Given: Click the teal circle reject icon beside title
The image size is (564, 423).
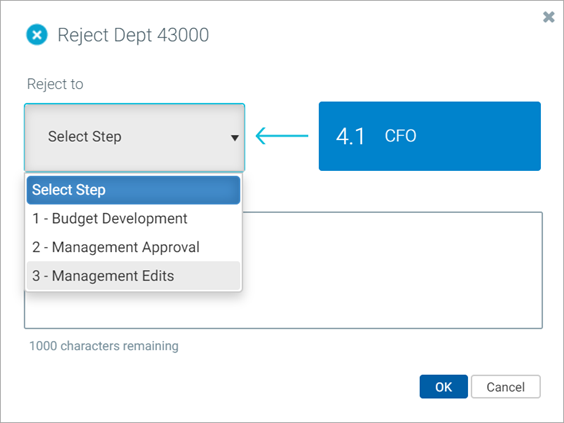Looking at the screenshot, I should click(37, 35).
